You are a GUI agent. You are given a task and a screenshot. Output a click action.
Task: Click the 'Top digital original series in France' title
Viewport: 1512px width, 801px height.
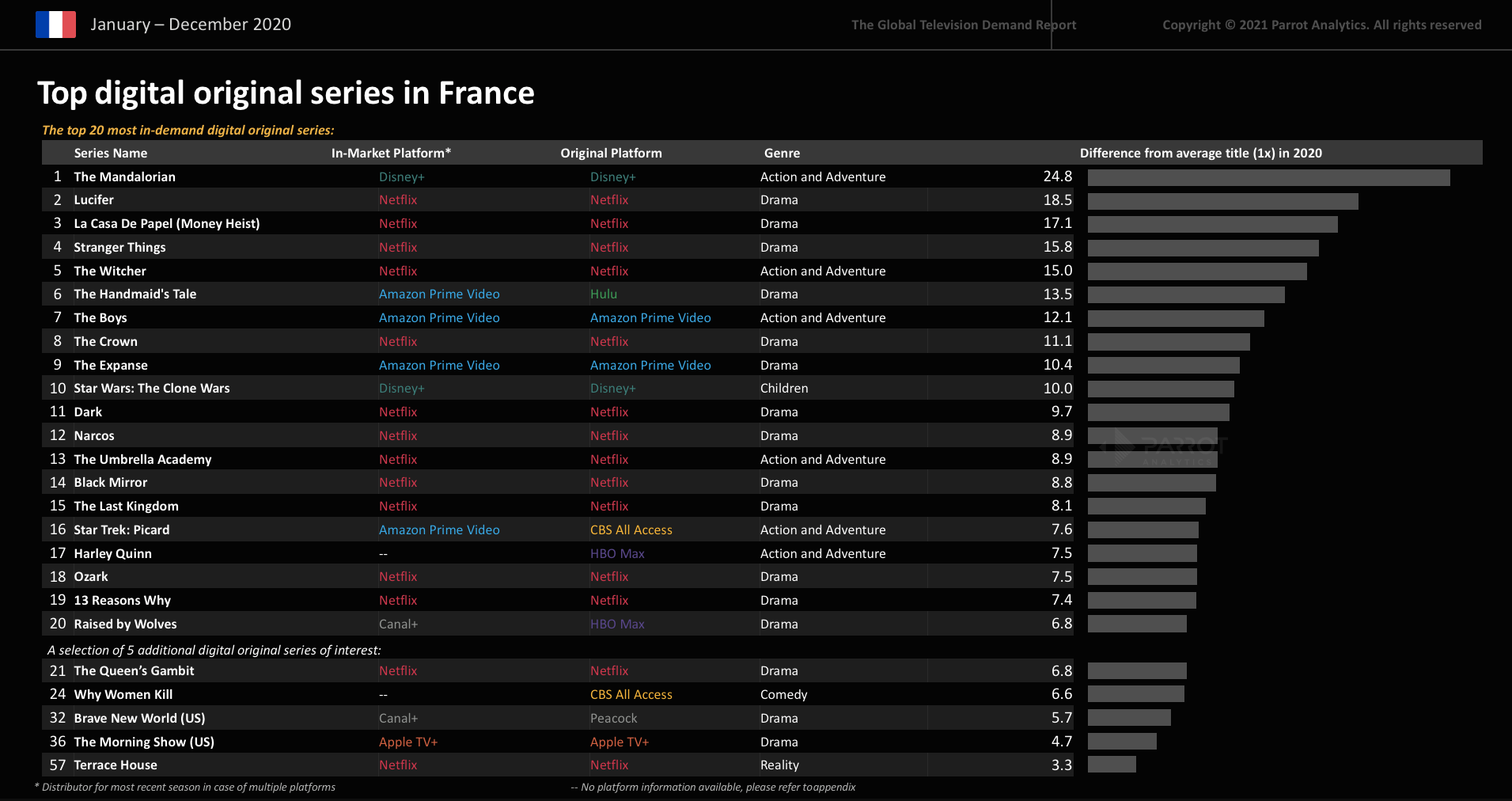point(286,93)
